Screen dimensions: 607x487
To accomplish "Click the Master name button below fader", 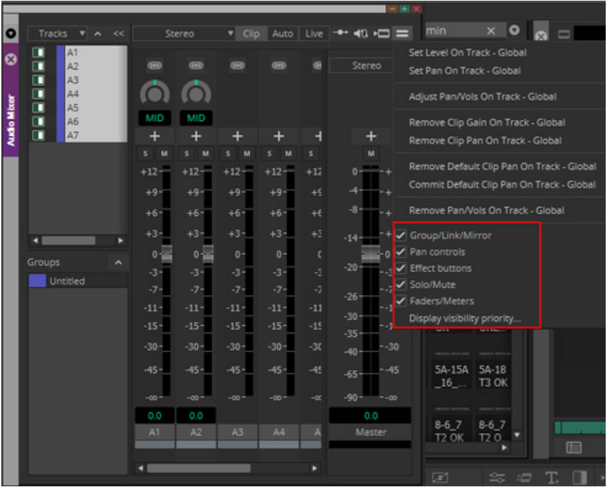I will tap(370, 432).
